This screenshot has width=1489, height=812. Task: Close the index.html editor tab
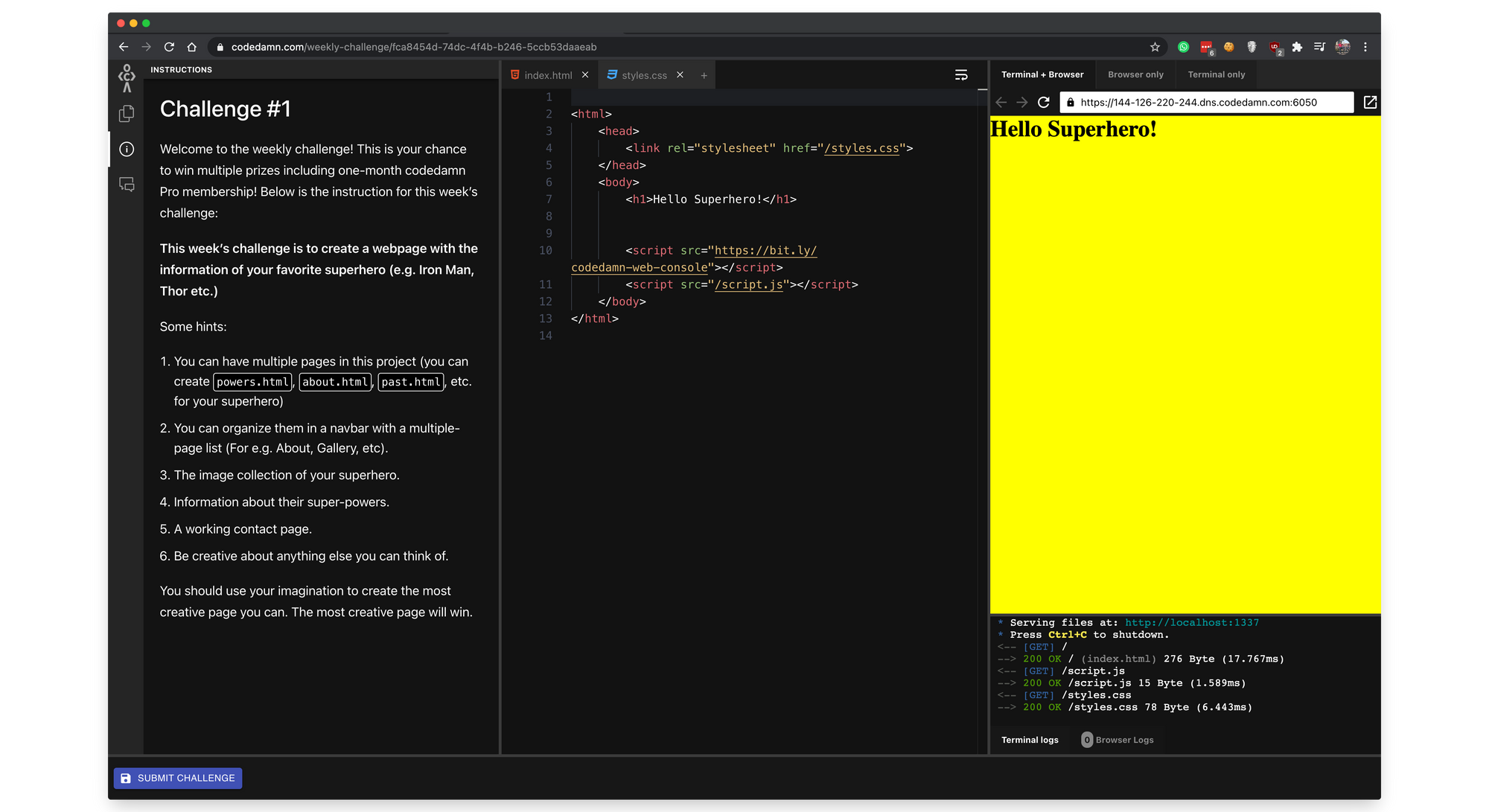tap(585, 74)
